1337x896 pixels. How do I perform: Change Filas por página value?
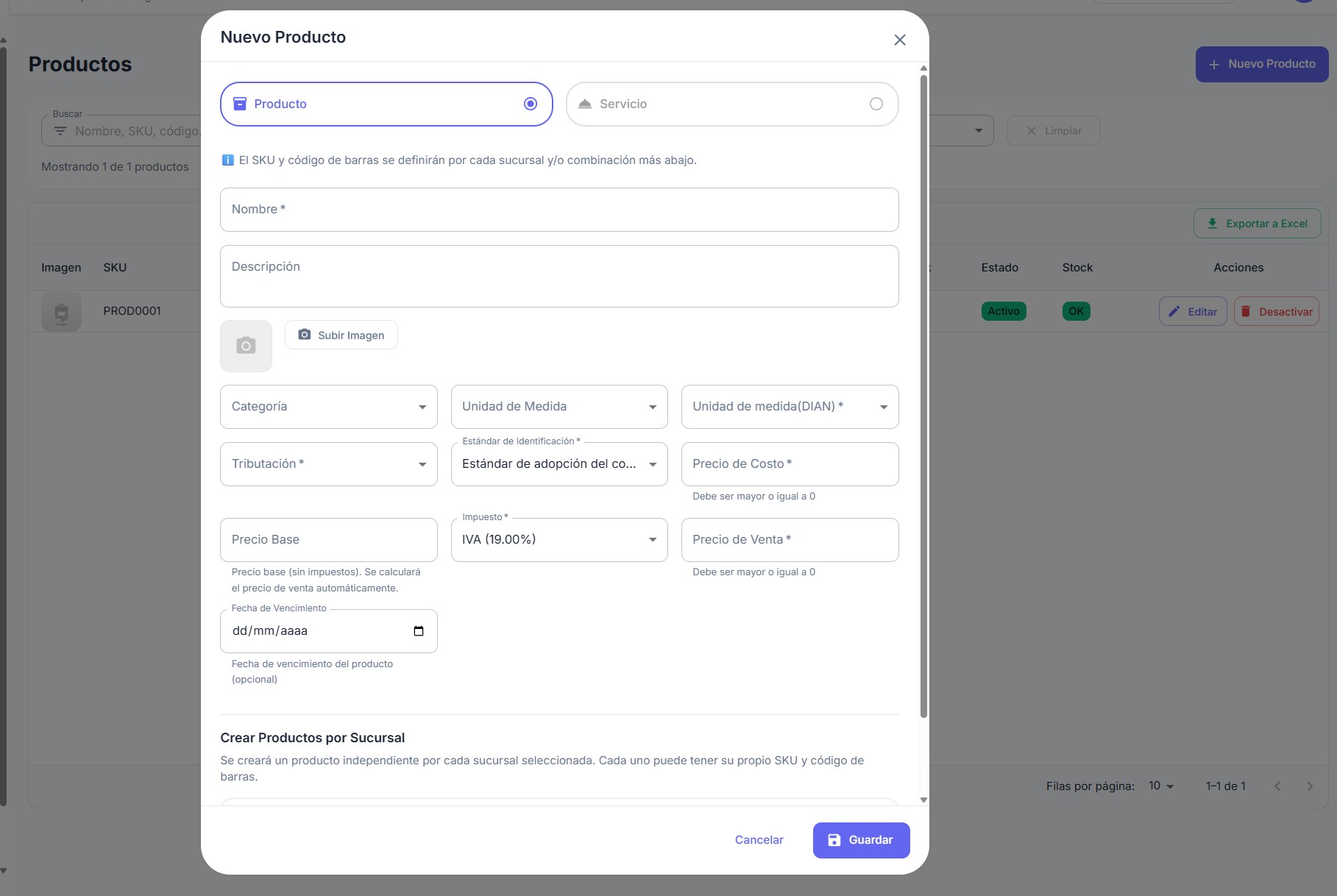click(1161, 786)
